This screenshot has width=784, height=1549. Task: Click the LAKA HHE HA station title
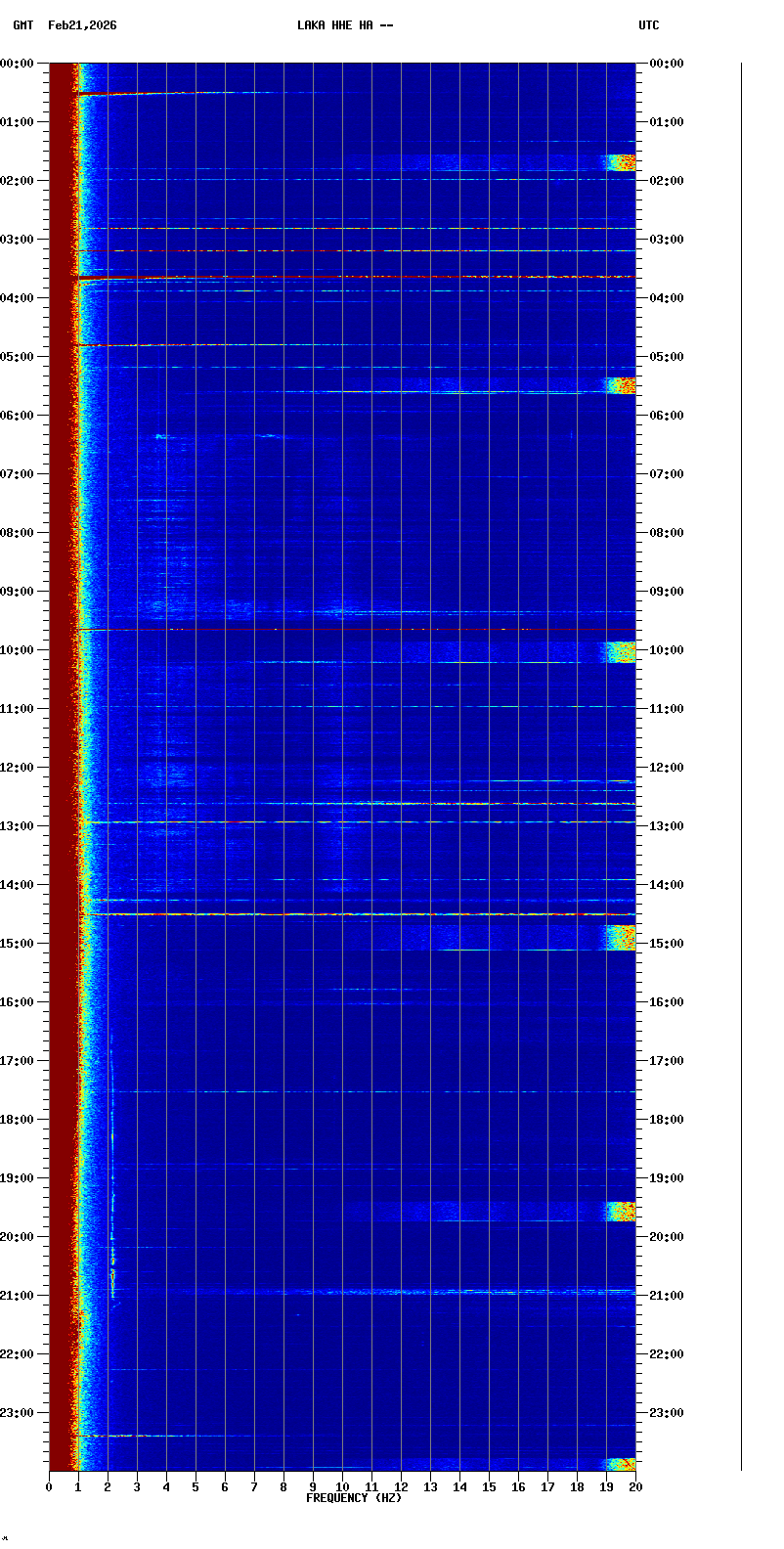tap(344, 25)
